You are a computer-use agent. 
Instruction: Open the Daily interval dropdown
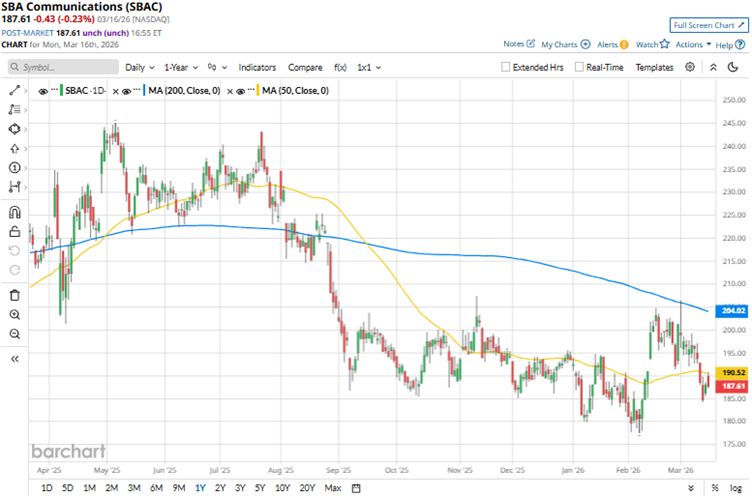click(x=138, y=67)
